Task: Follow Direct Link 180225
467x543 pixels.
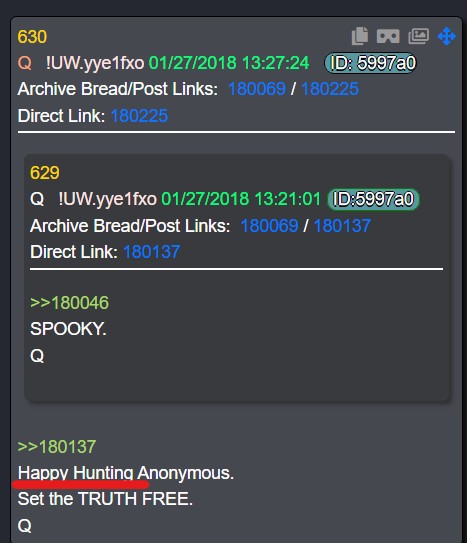Action: [x=139, y=116]
